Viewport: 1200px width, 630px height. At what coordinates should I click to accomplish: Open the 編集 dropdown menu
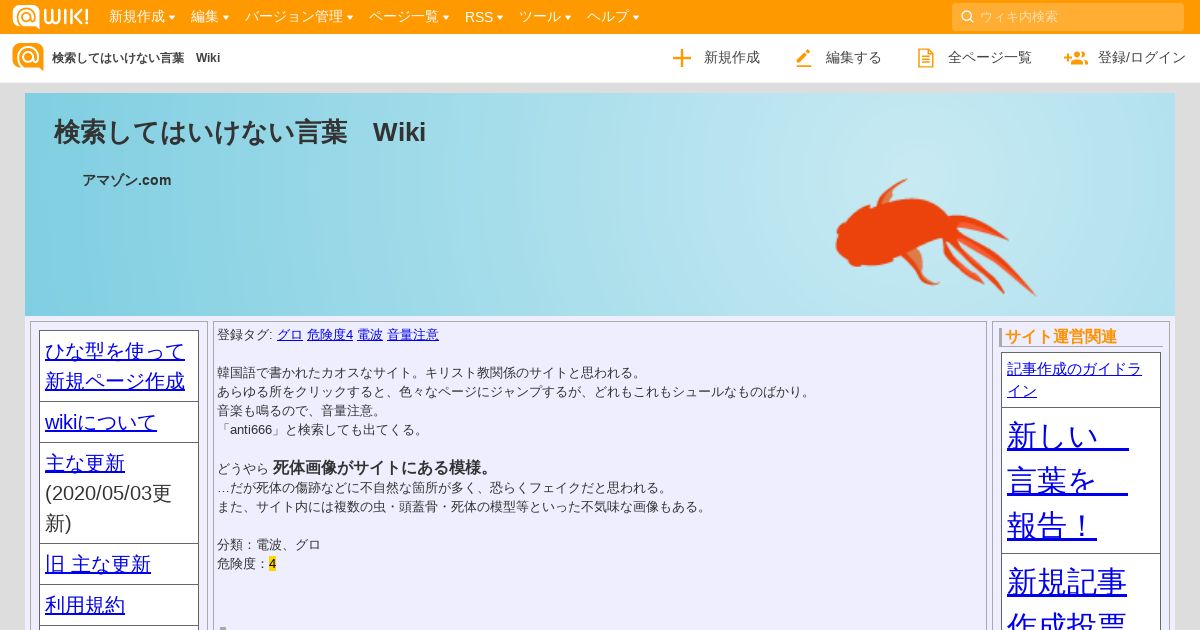coord(210,16)
